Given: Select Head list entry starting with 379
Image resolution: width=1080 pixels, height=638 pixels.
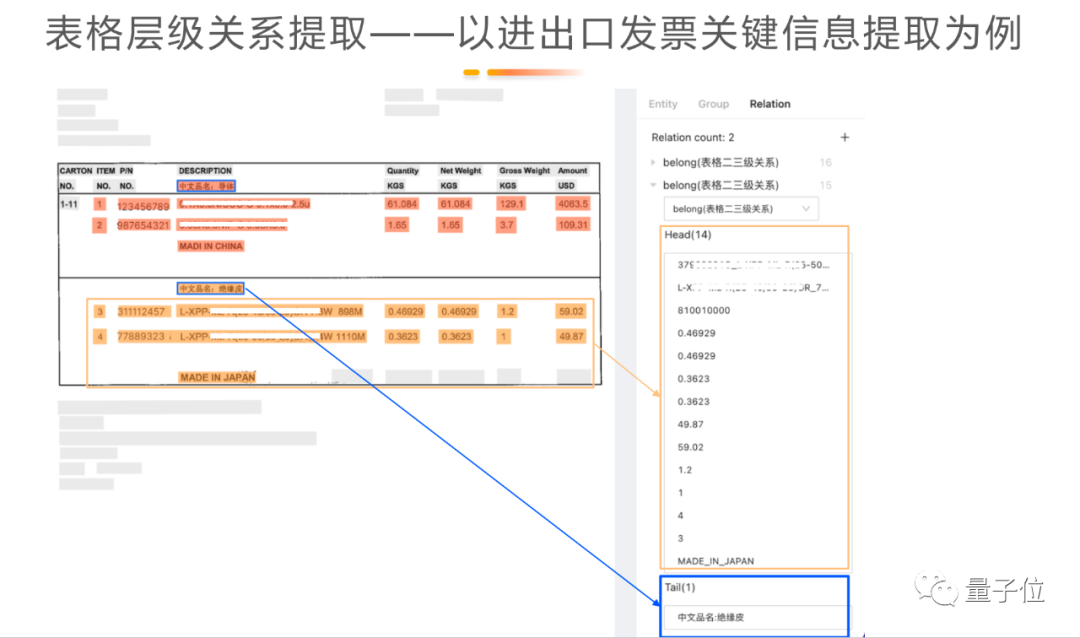Looking at the screenshot, I should coord(753,265).
